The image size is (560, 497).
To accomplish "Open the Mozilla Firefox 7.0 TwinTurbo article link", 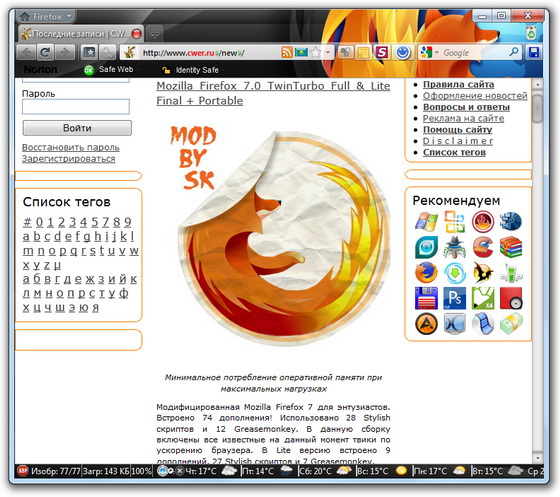I will pyautogui.click(x=273, y=93).
